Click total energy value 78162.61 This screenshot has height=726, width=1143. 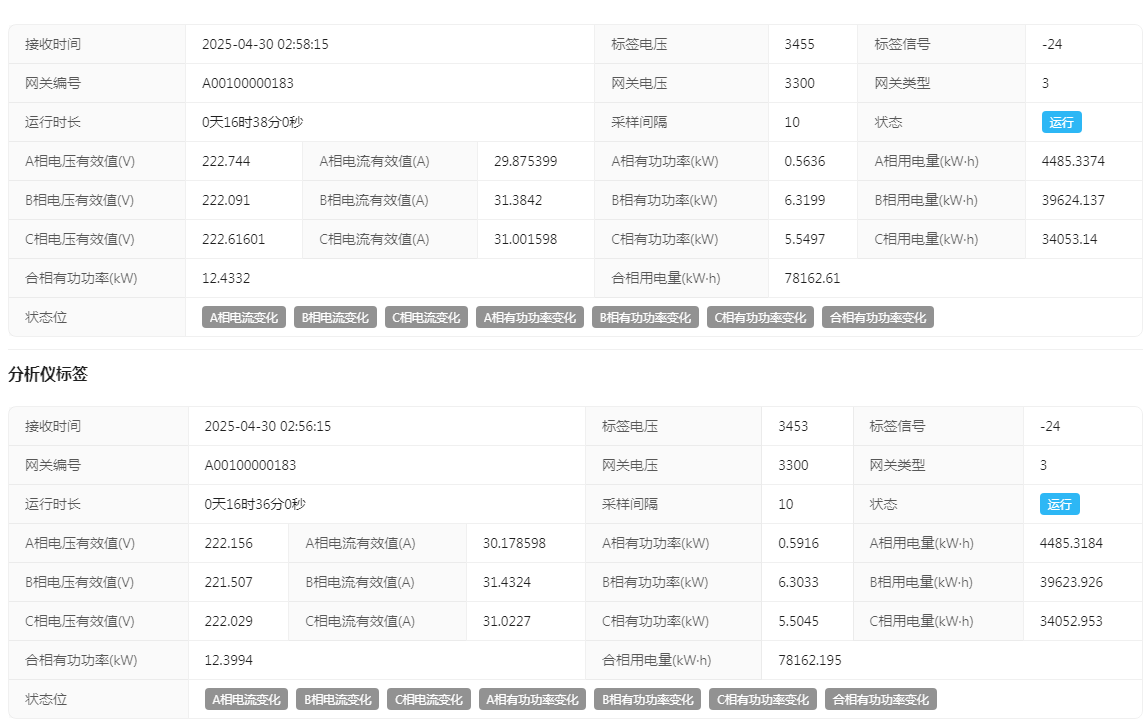click(x=812, y=278)
